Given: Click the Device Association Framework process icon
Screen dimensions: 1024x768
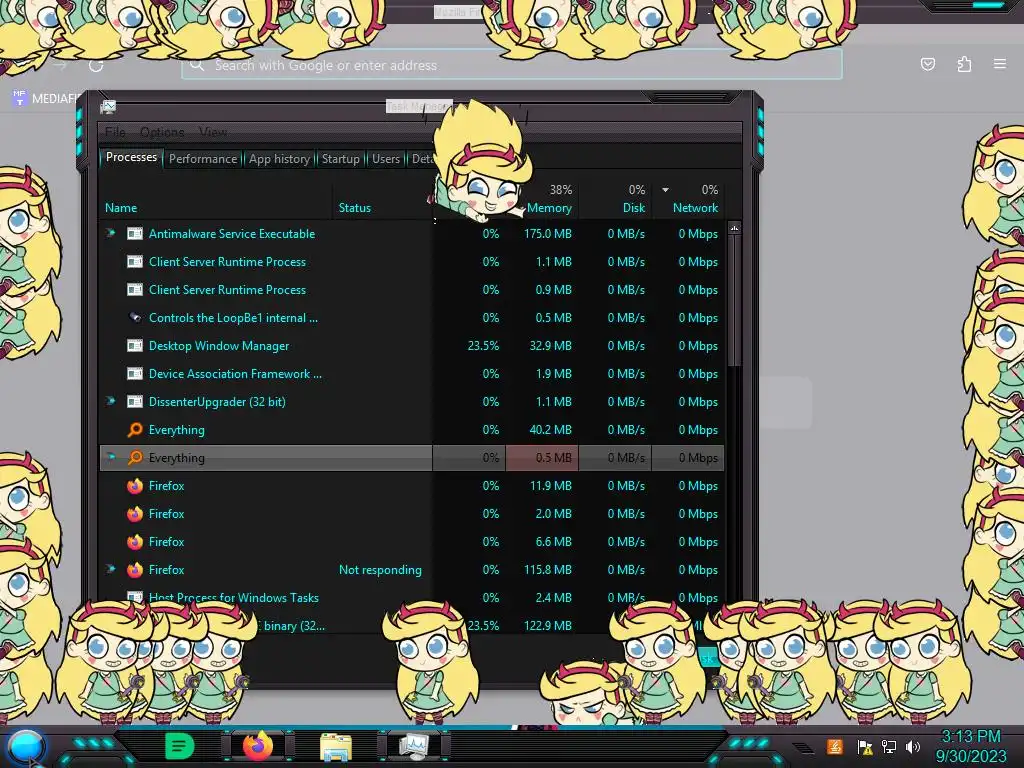Looking at the screenshot, I should point(135,374).
